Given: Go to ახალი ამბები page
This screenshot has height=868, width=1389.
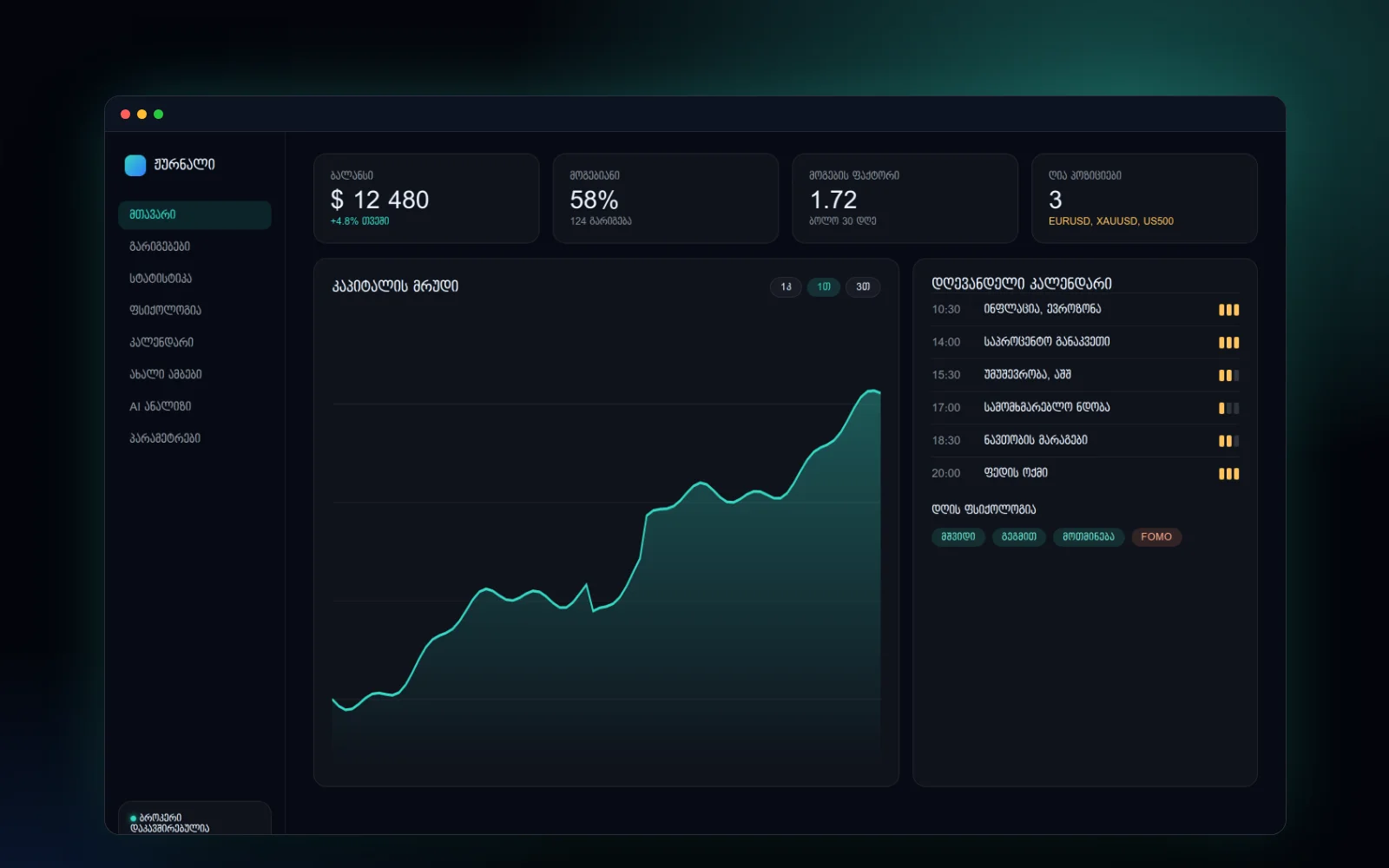Looking at the screenshot, I should [x=194, y=374].
